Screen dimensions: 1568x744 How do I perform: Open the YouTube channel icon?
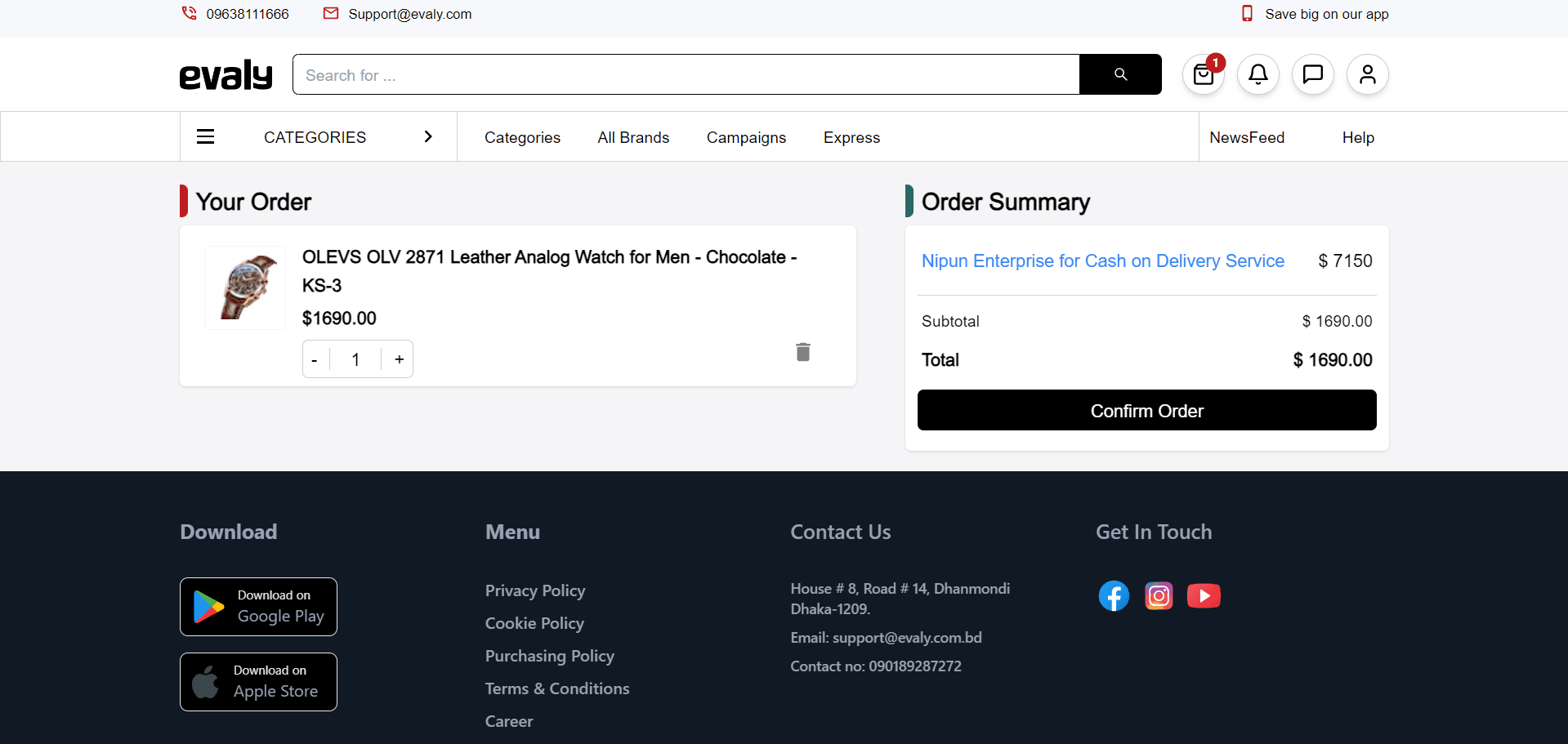click(x=1204, y=595)
